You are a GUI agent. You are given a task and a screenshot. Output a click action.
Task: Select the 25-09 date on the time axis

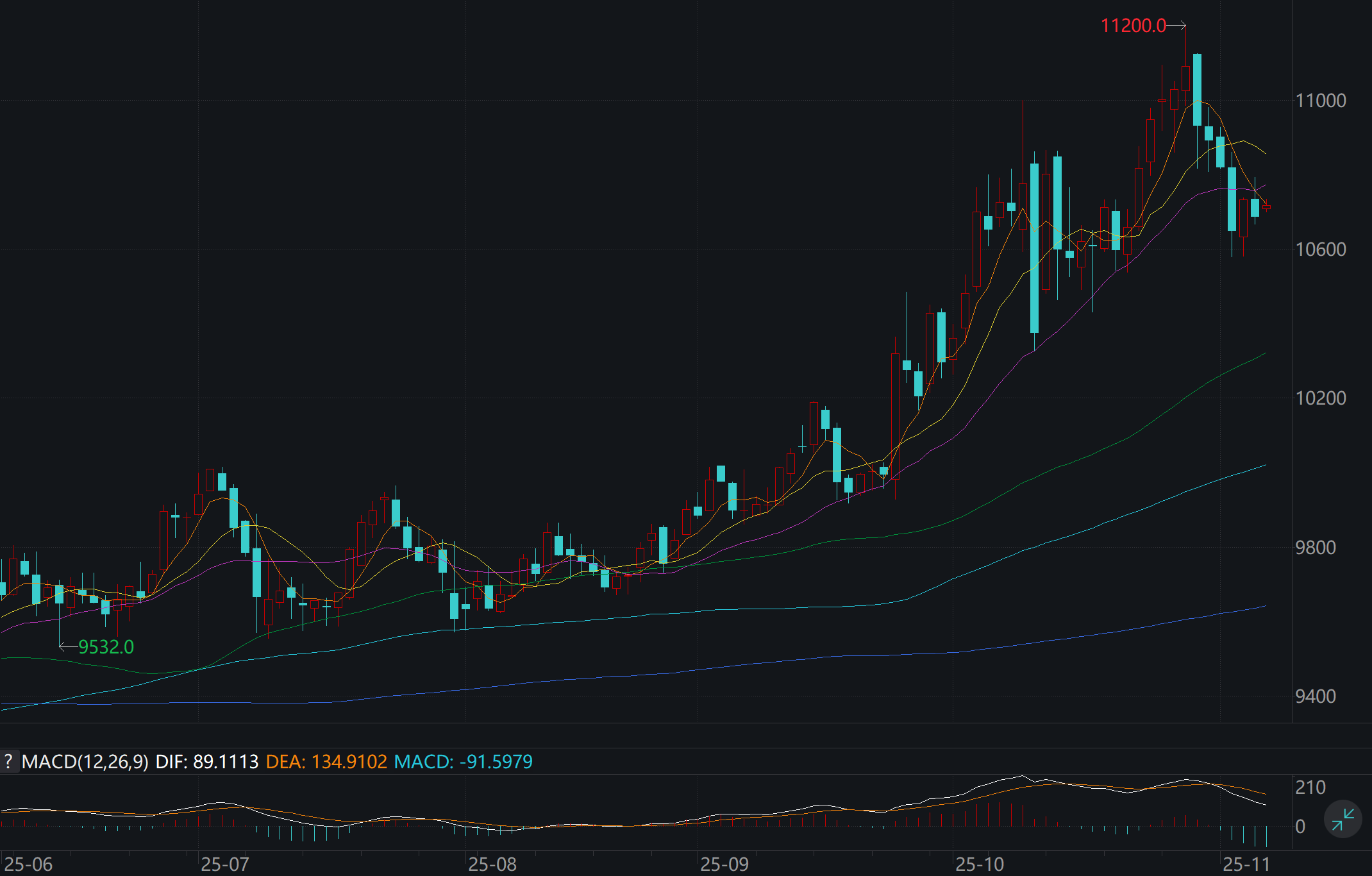pyautogui.click(x=724, y=864)
